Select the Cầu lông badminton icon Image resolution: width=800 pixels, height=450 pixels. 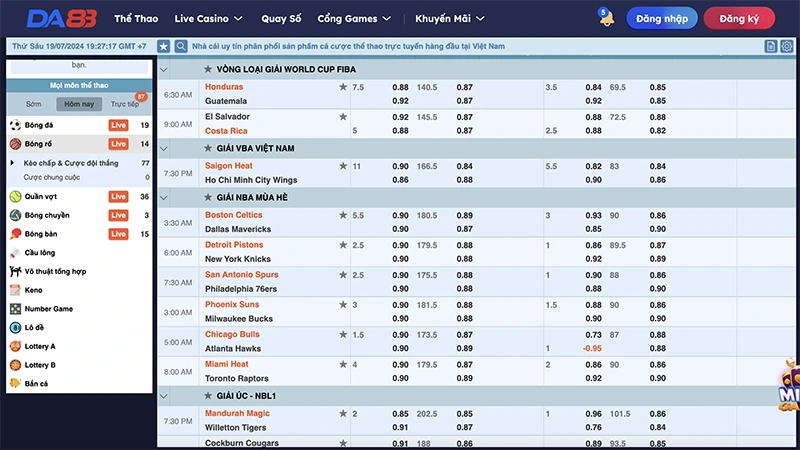click(15, 253)
